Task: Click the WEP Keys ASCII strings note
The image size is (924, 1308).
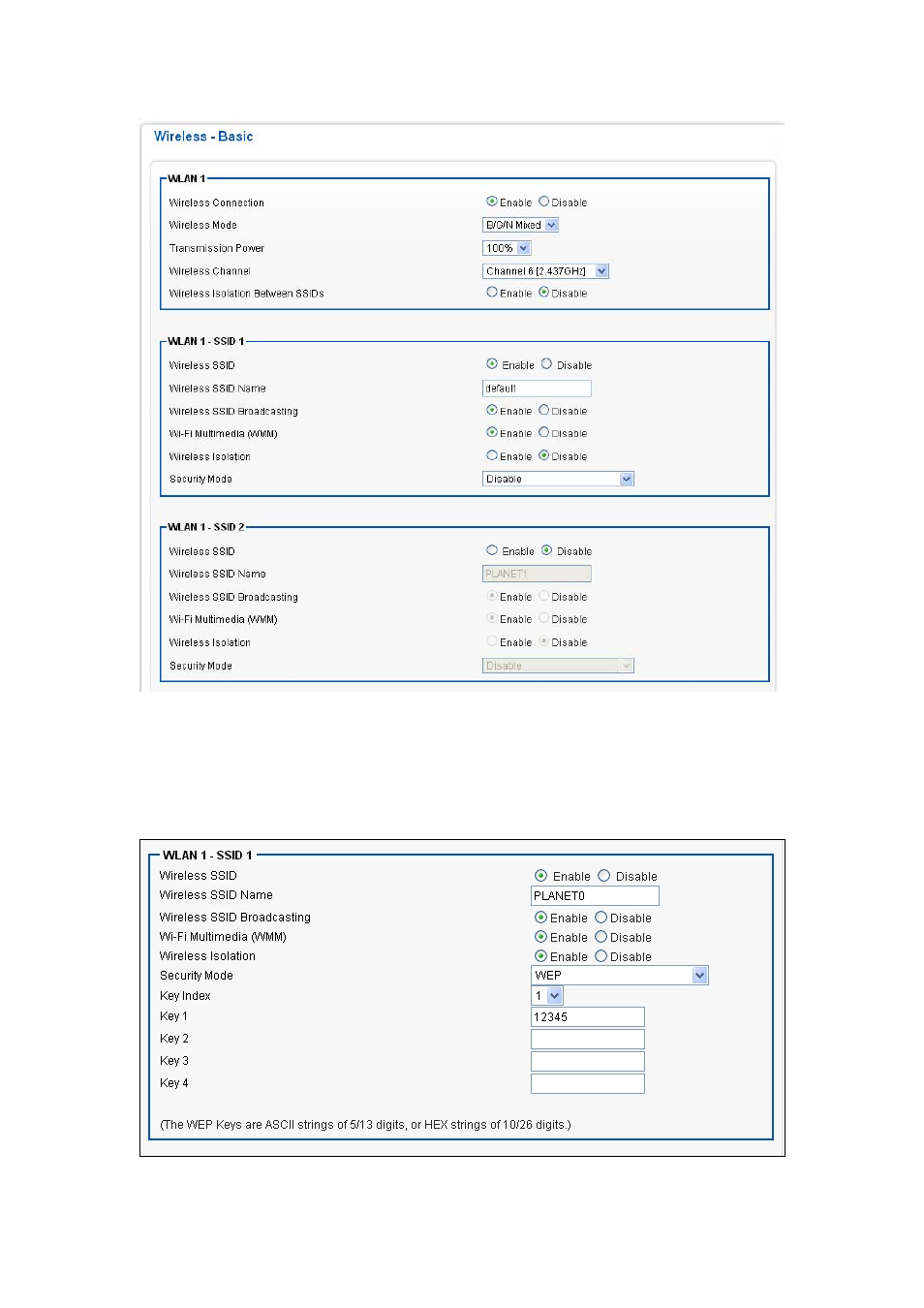Action: (365, 1125)
